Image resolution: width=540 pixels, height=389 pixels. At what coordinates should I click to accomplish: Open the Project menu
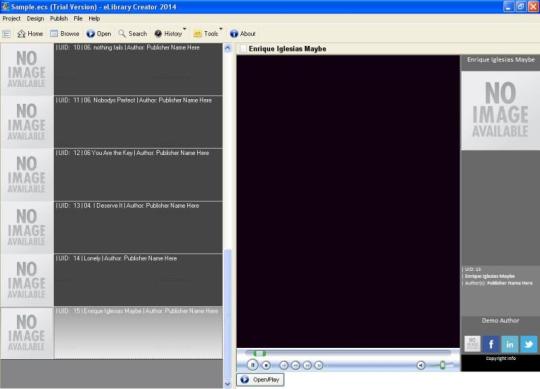click(x=11, y=19)
